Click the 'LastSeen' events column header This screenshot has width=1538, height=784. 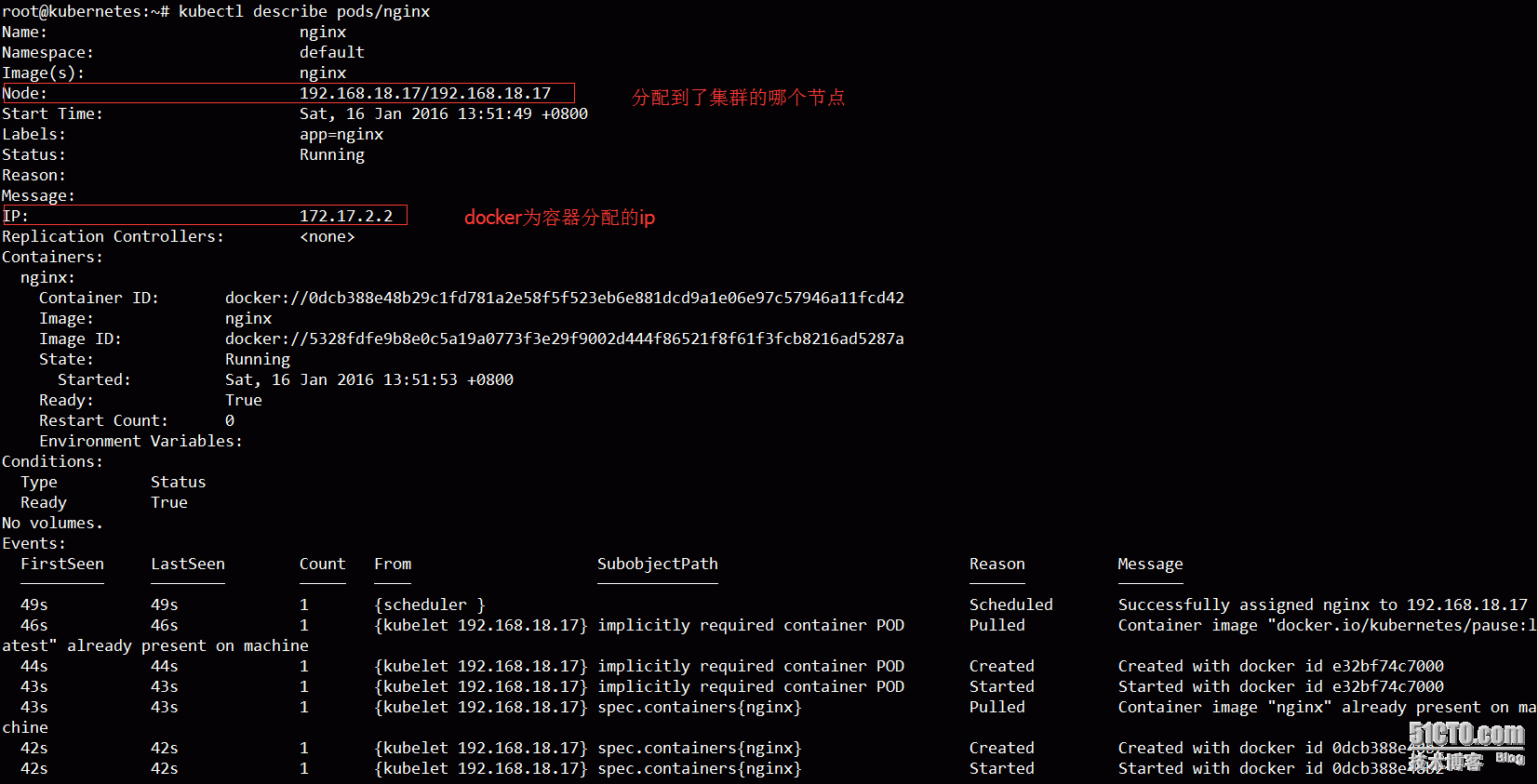188,565
